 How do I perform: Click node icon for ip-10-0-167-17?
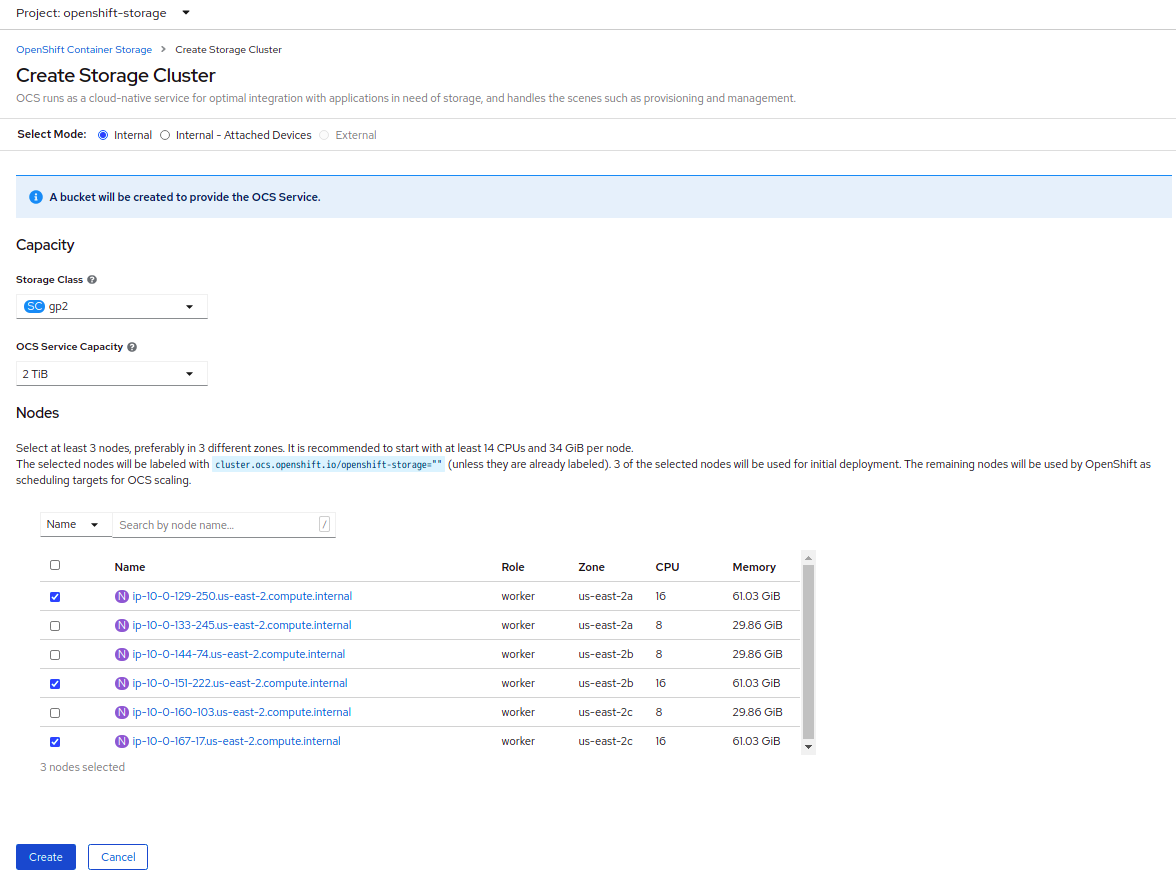click(x=122, y=741)
